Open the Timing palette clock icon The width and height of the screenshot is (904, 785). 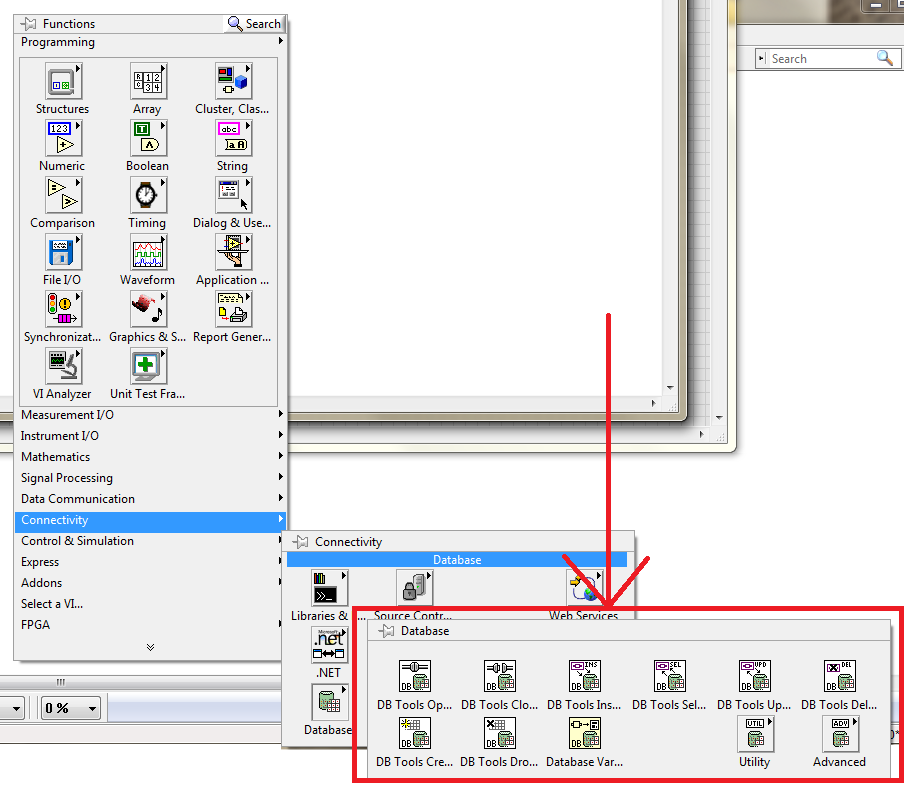click(x=149, y=195)
